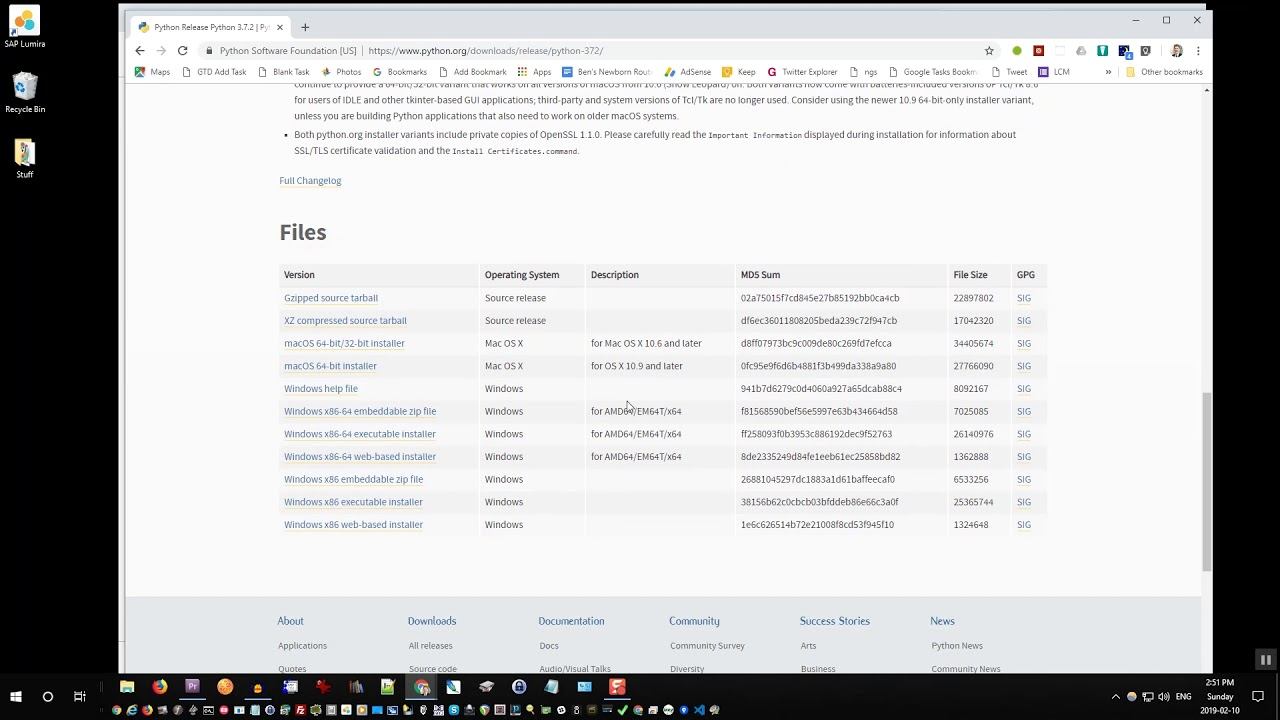This screenshot has height=720, width=1280.
Task: Open the Chrome profile avatar
Action: point(1176,51)
